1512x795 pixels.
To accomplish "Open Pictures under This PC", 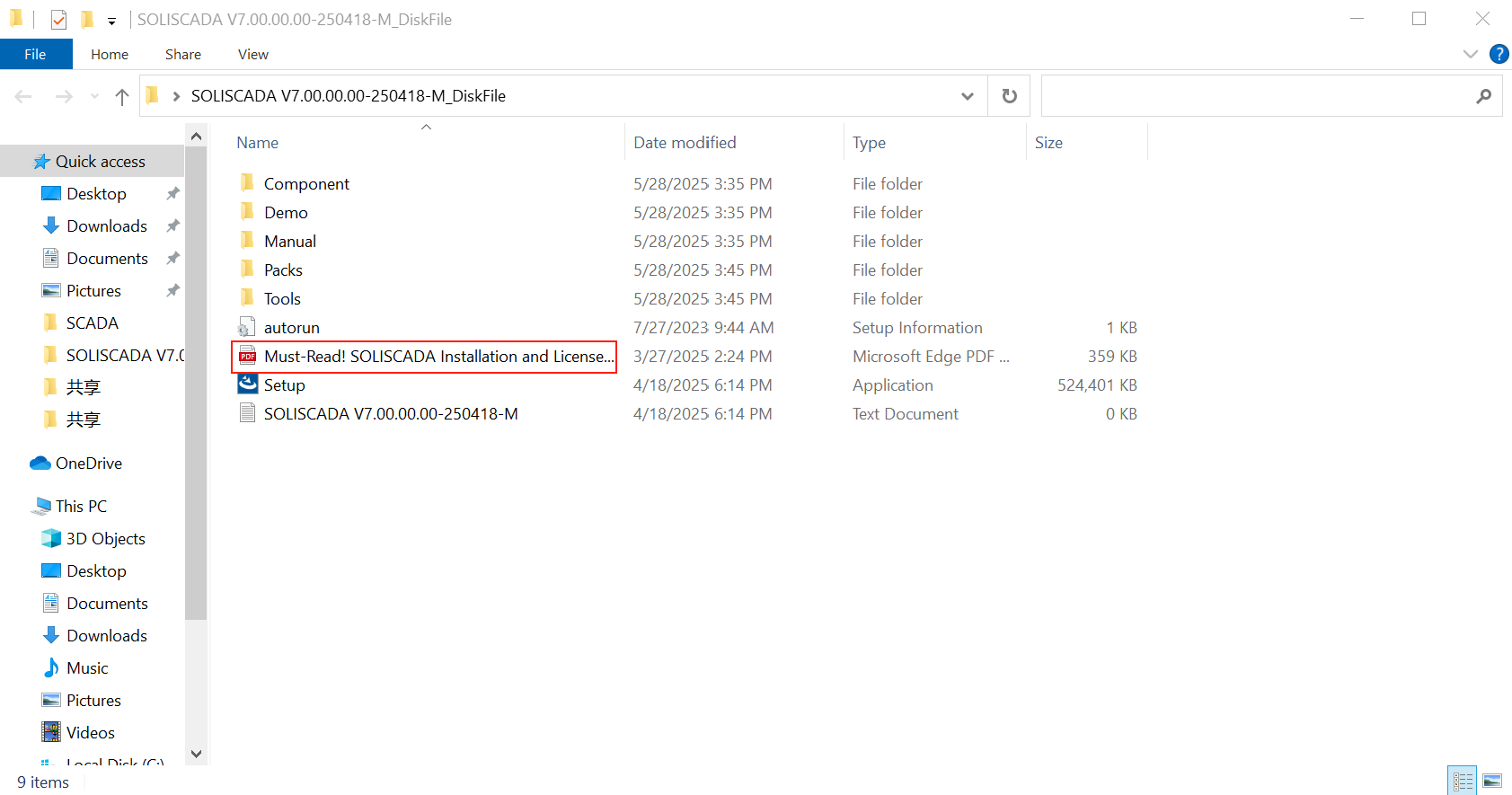I will click(x=93, y=701).
